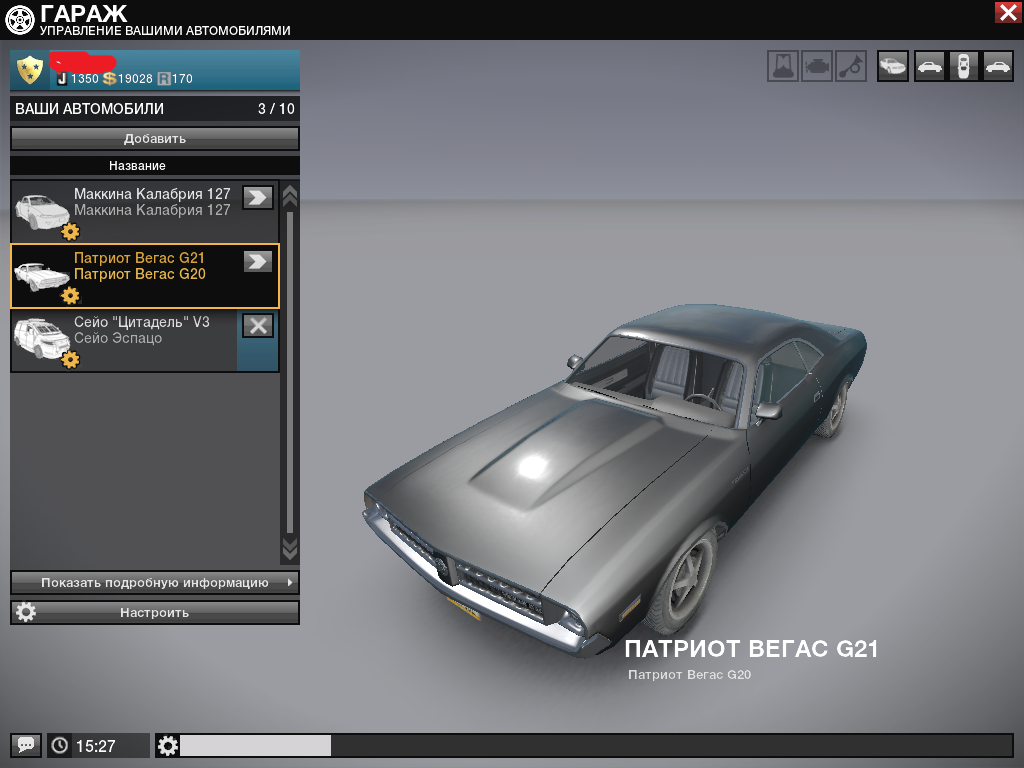Screen dimensions: 1024x768
Task: Click the gear icon in bottom status bar
Action: click(x=168, y=745)
